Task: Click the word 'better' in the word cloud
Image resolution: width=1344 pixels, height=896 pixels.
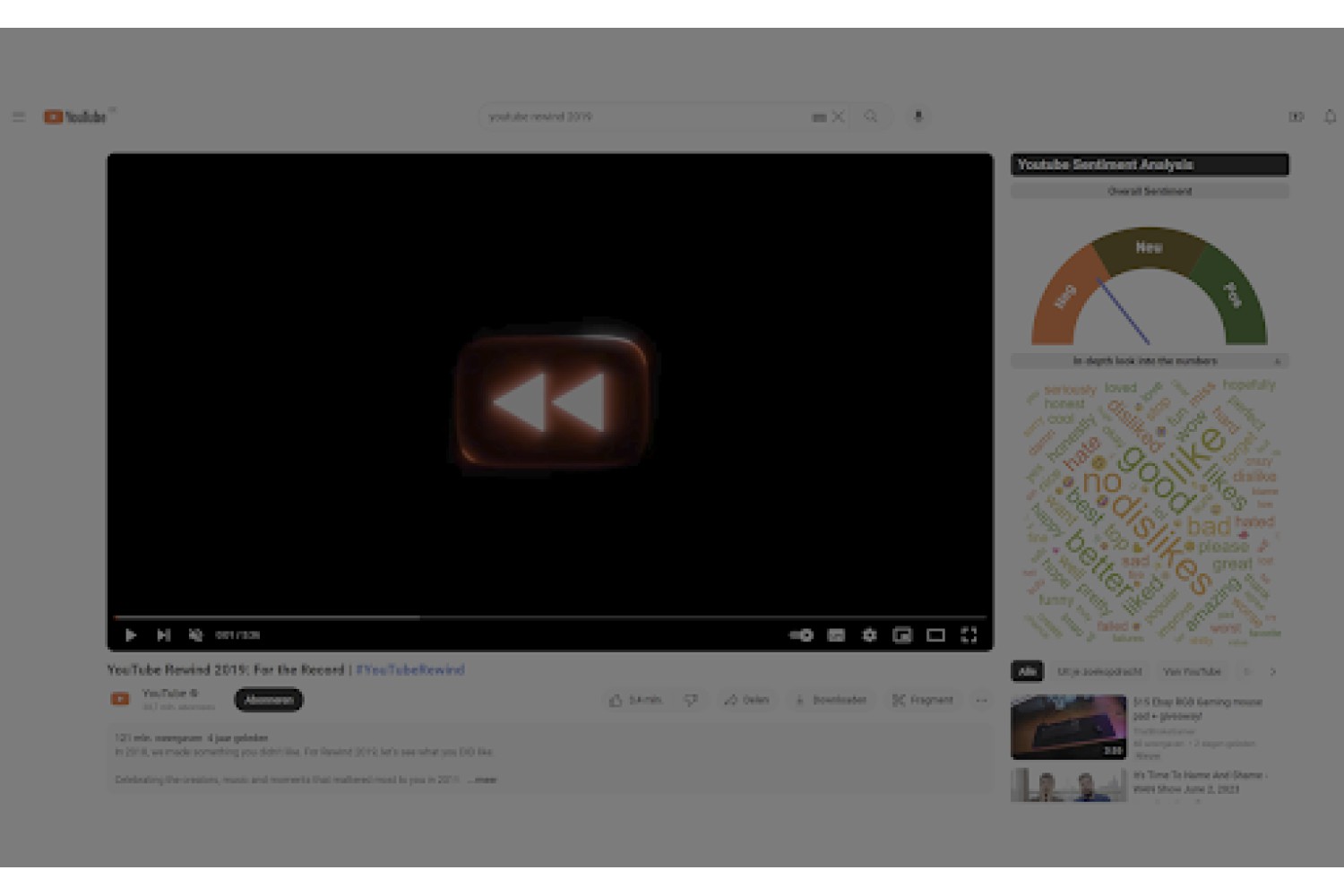Action: point(1100,565)
